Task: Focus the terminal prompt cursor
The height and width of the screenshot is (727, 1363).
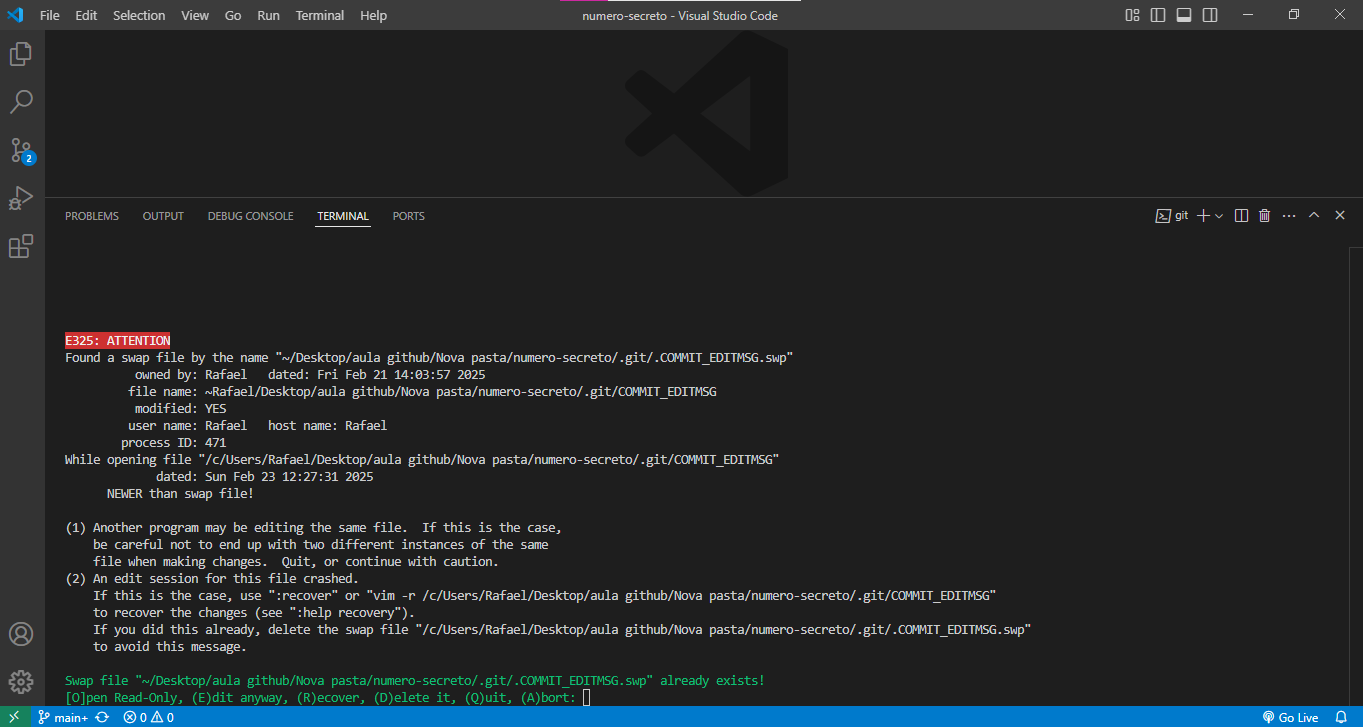Action: (x=587, y=697)
